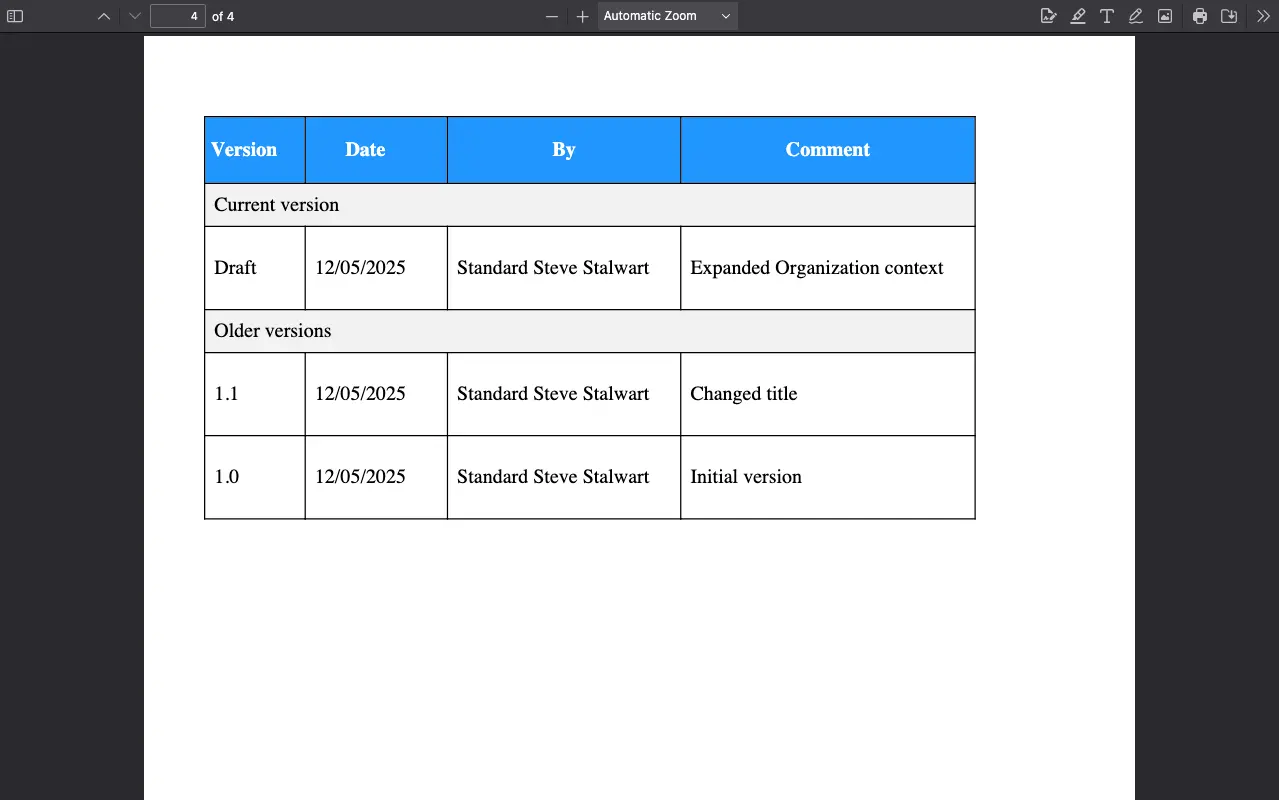
Task: Zoom out with the minus button
Action: pos(552,16)
